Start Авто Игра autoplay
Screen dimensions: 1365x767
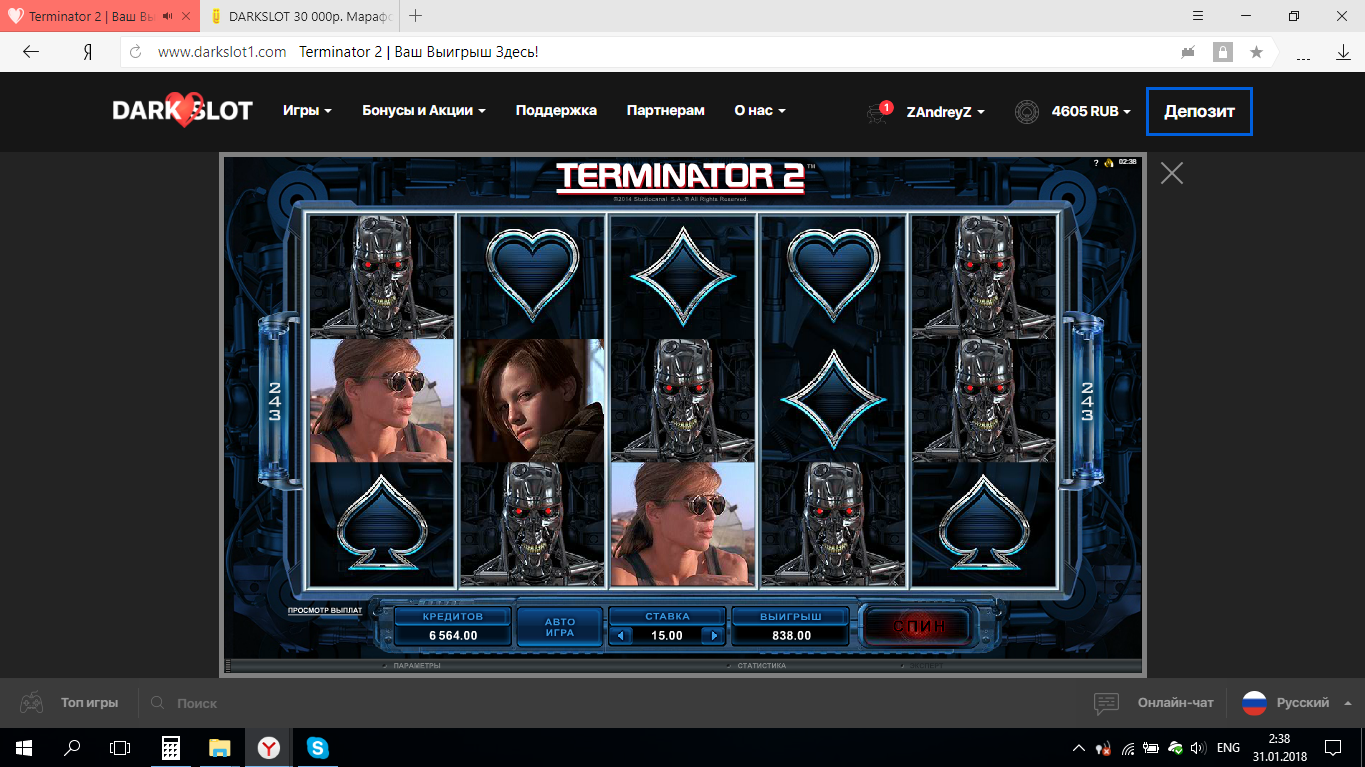[560, 626]
